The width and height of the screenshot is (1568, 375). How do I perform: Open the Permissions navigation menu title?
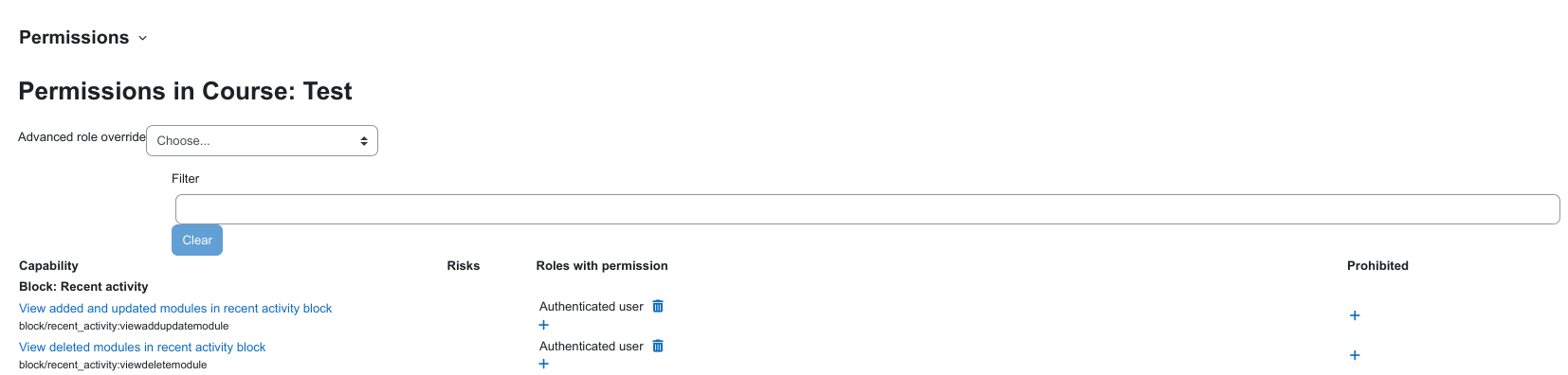(x=74, y=37)
